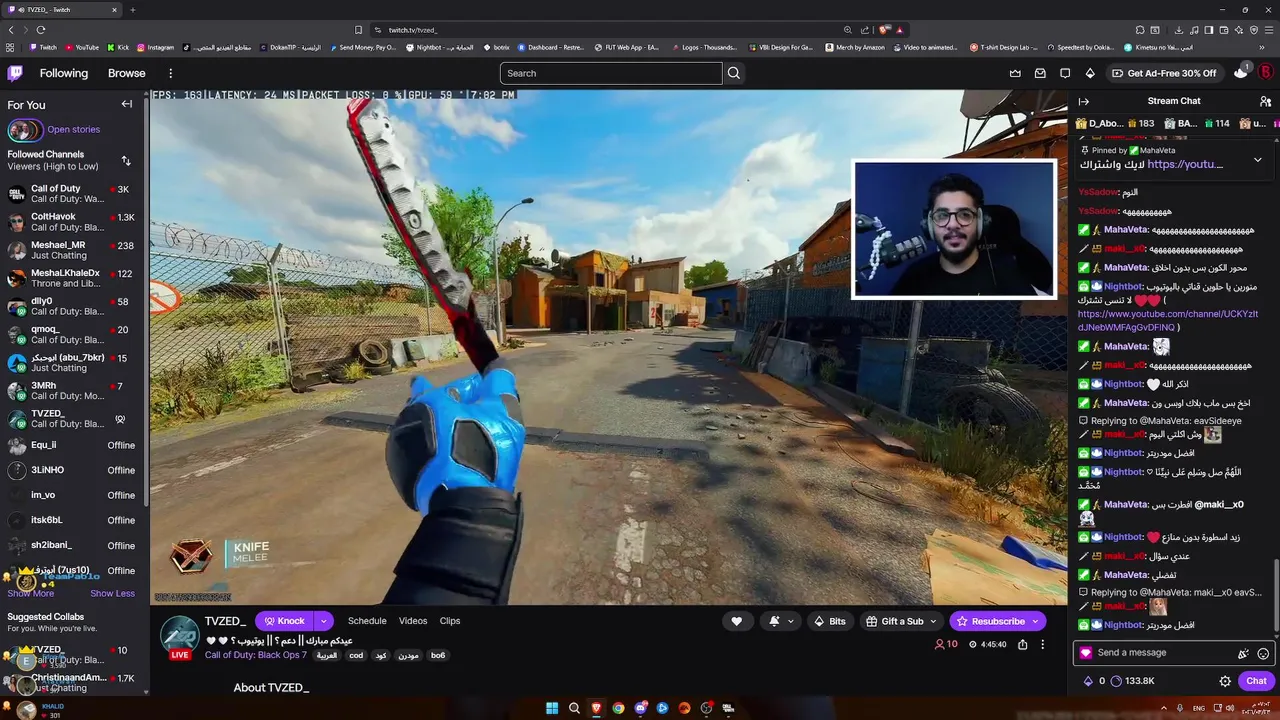Click Show Less in sidebar
Image resolution: width=1280 pixels, height=720 pixels.
[112, 593]
